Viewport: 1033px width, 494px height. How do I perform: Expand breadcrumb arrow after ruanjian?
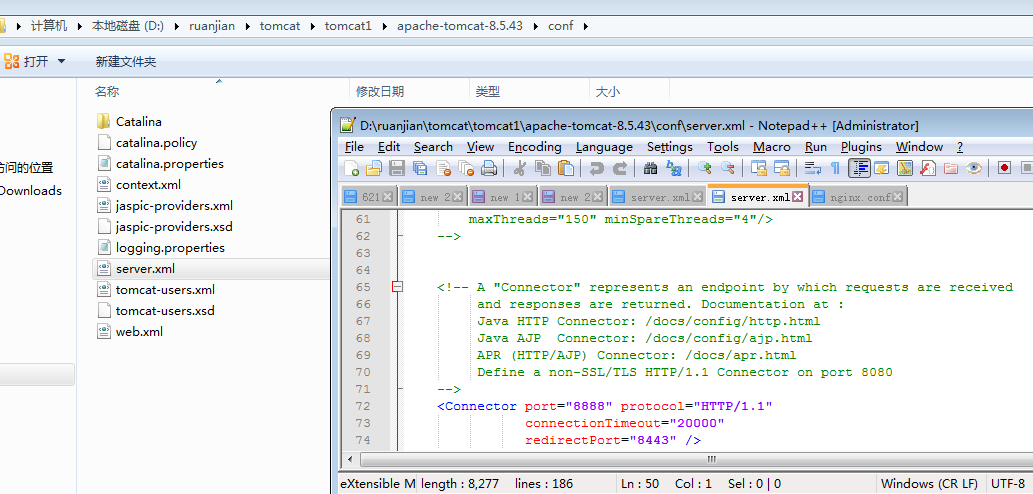pos(248,26)
